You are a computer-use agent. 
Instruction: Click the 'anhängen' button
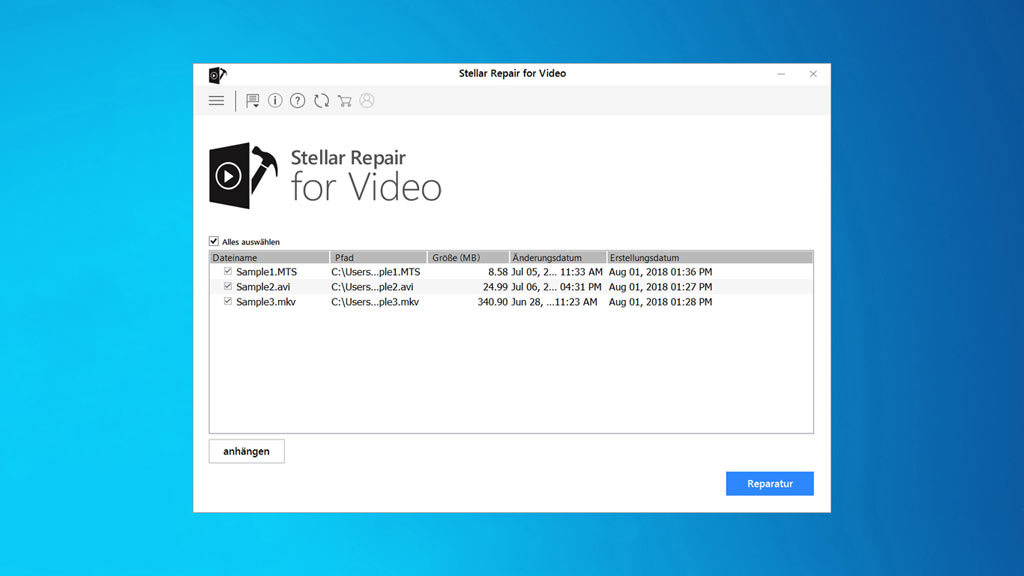click(246, 451)
